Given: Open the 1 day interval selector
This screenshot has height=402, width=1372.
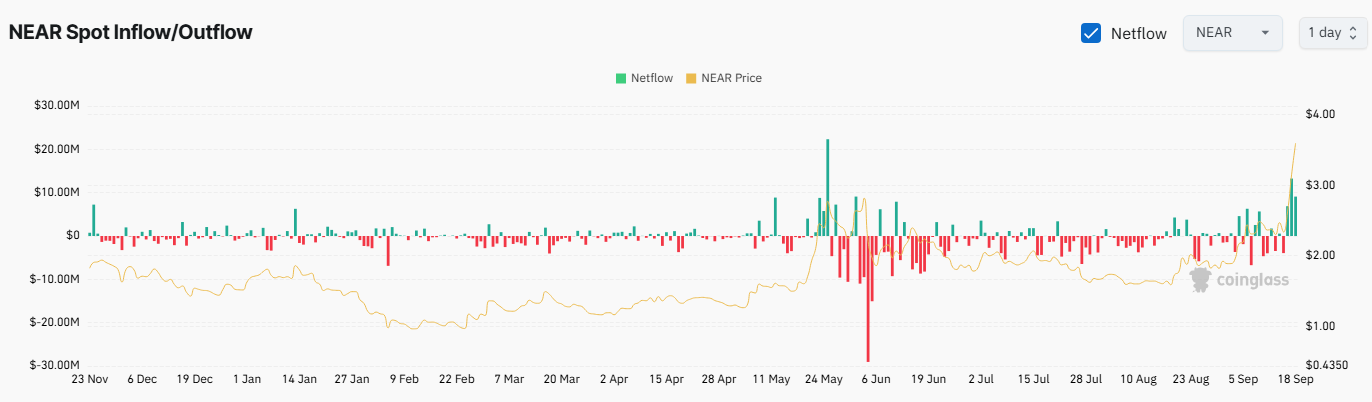Looking at the screenshot, I should (x=1331, y=33).
